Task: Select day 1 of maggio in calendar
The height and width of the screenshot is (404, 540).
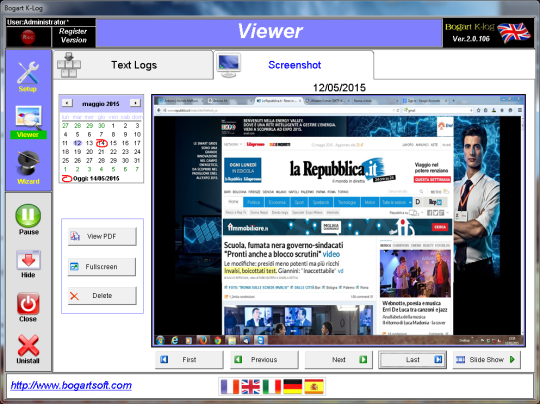Action: pos(113,126)
